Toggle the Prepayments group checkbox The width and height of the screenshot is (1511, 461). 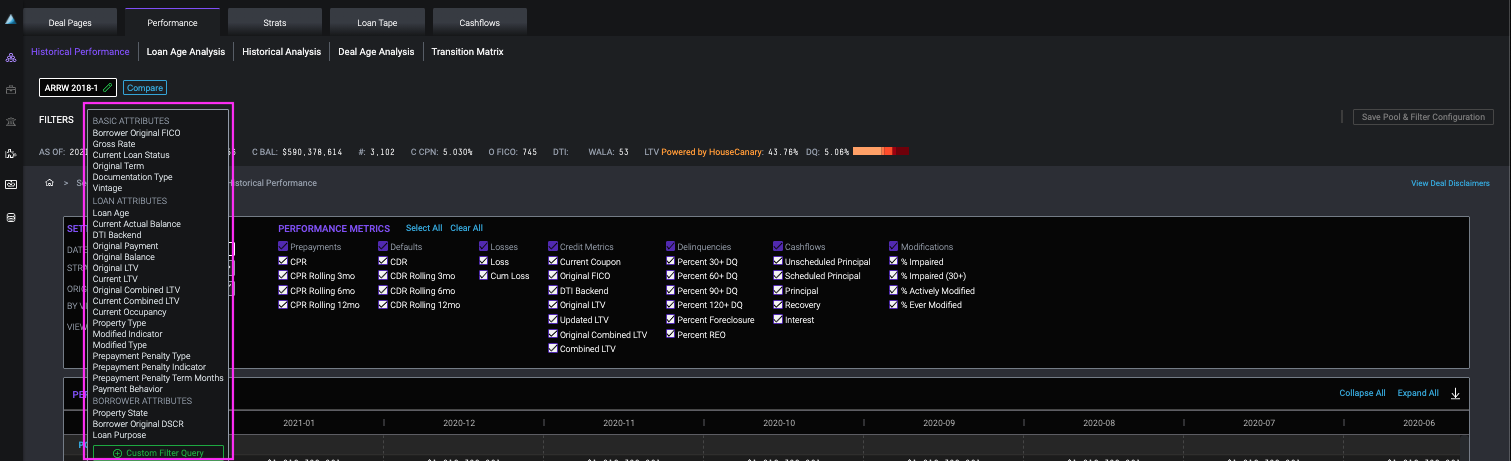click(283, 247)
